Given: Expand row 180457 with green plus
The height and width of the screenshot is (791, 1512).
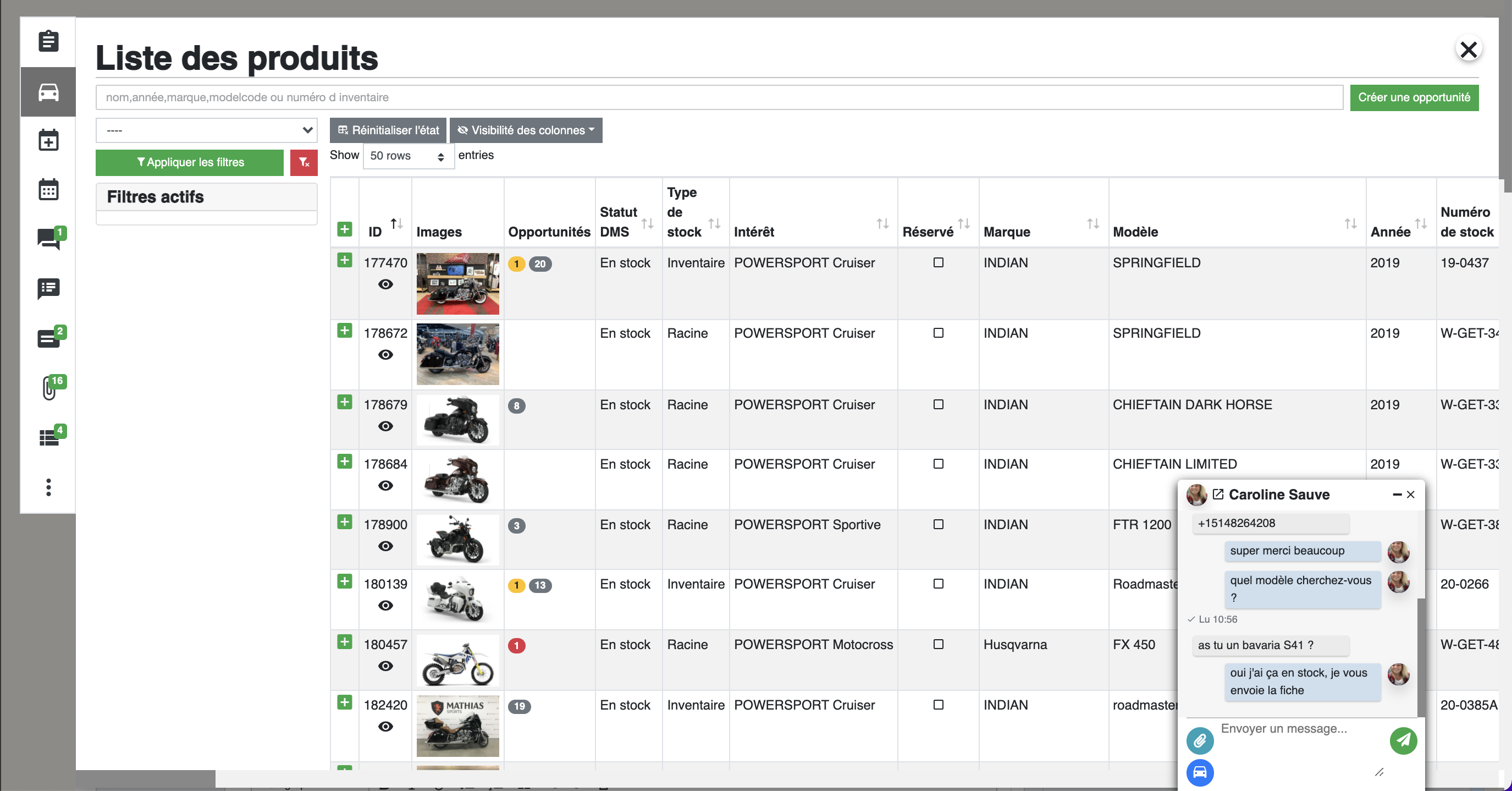Looking at the screenshot, I should point(345,642).
